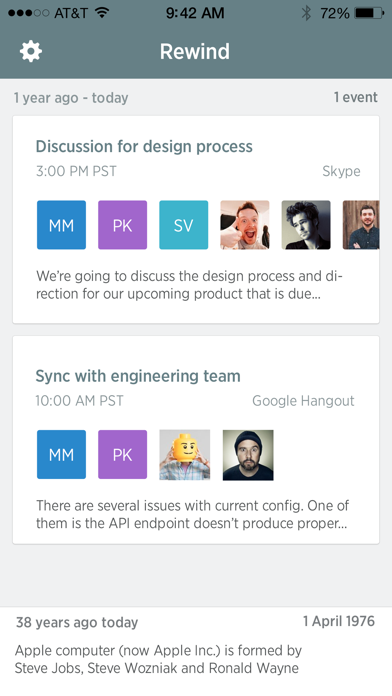
Task: Tap the '1 year ago - today' header
Action: coord(71,98)
